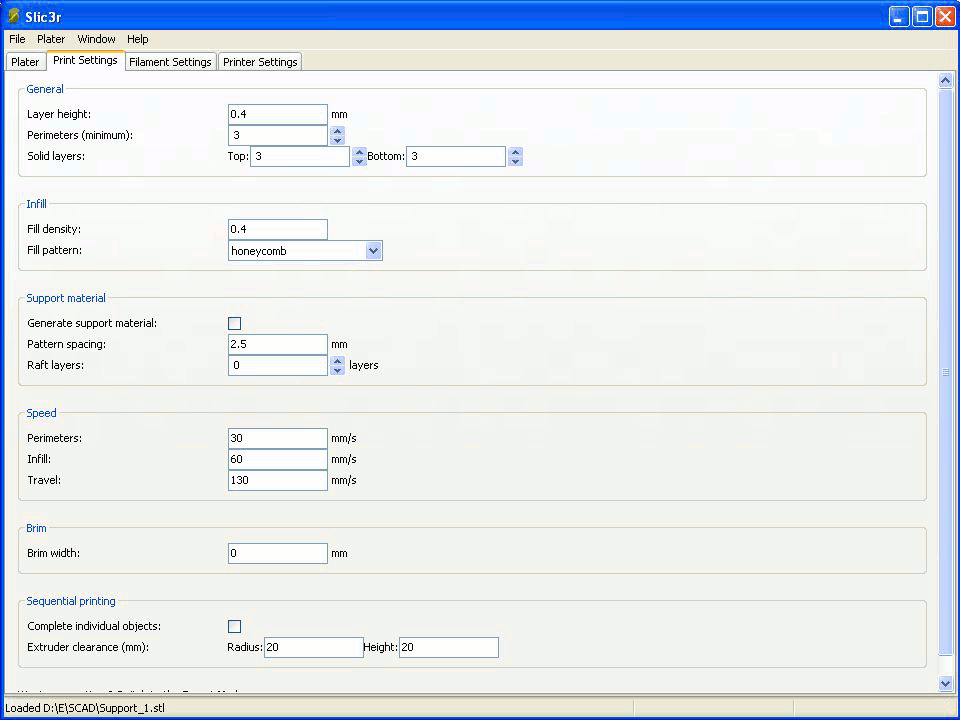Increase Perimeters (minimum) with up arrow

(x=337, y=130)
